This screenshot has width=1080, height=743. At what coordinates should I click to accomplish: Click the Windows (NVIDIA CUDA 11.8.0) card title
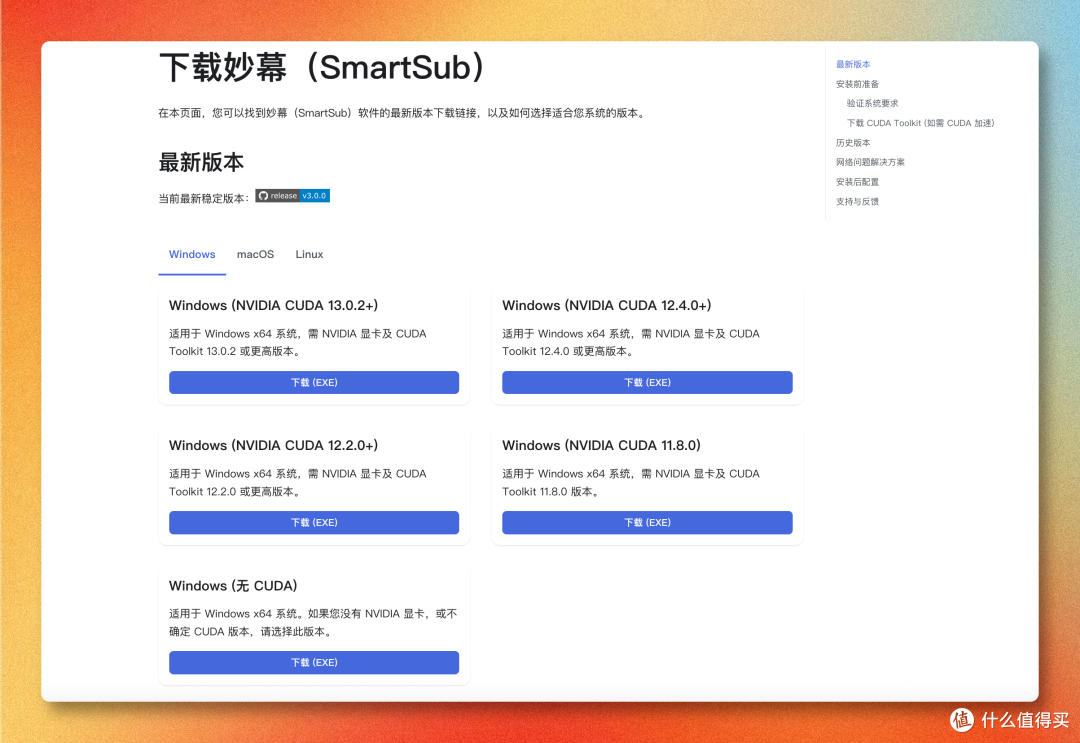[x=601, y=446]
